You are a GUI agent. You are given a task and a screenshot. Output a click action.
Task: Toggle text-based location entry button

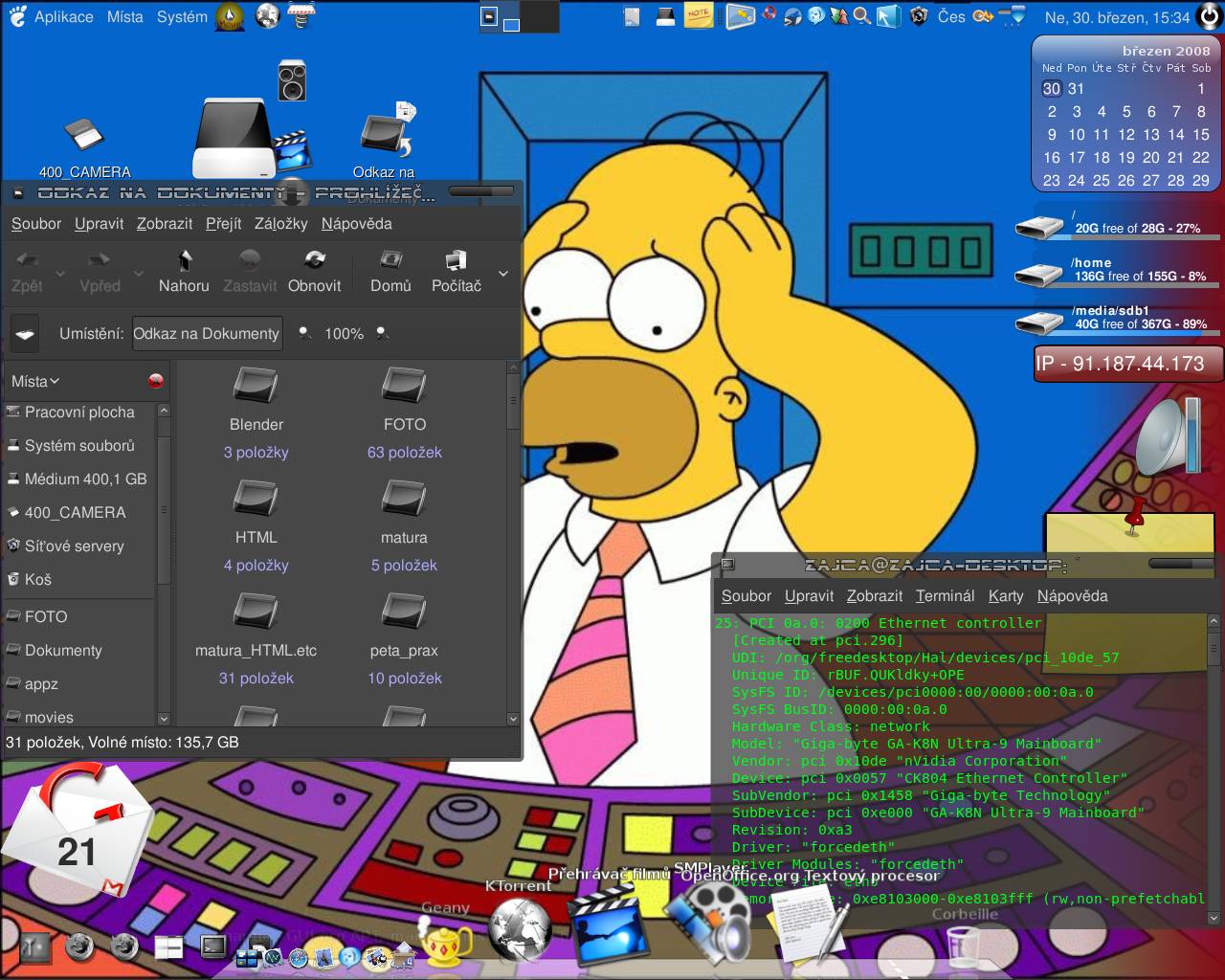(25, 334)
